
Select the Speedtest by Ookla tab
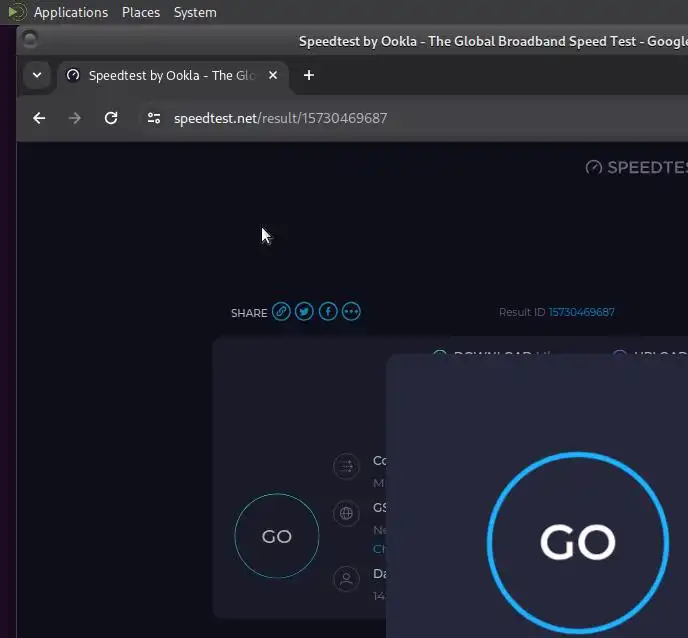click(171, 75)
